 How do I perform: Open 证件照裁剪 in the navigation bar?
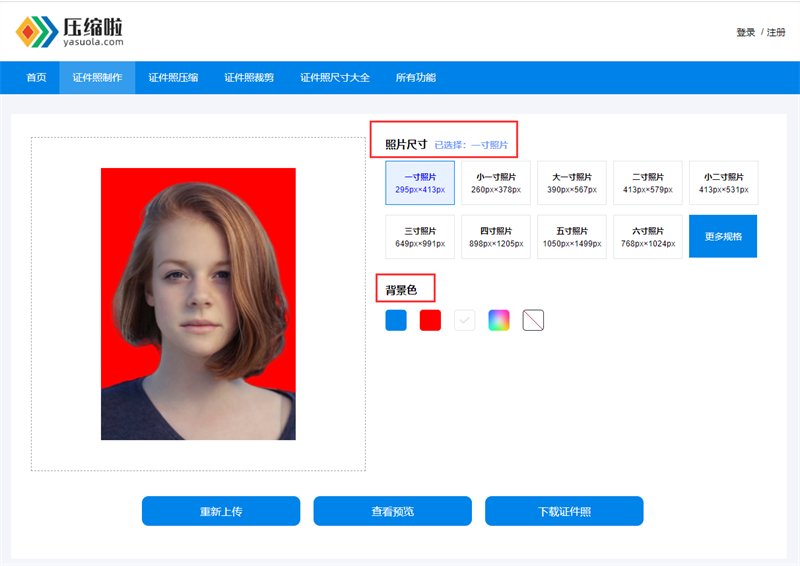(249, 78)
